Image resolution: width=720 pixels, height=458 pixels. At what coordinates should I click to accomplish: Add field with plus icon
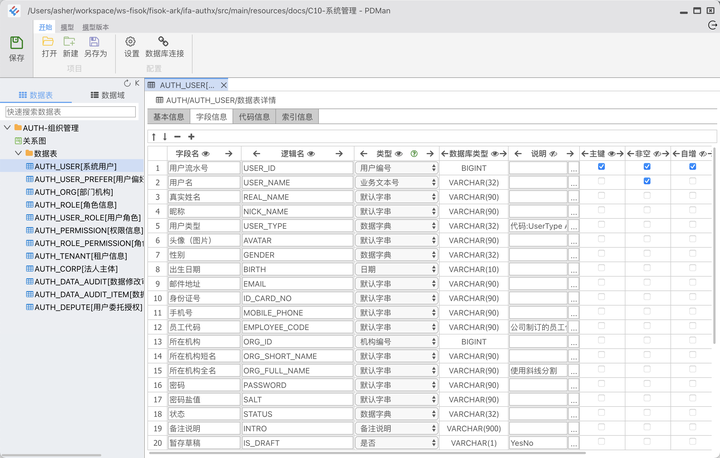(x=191, y=136)
